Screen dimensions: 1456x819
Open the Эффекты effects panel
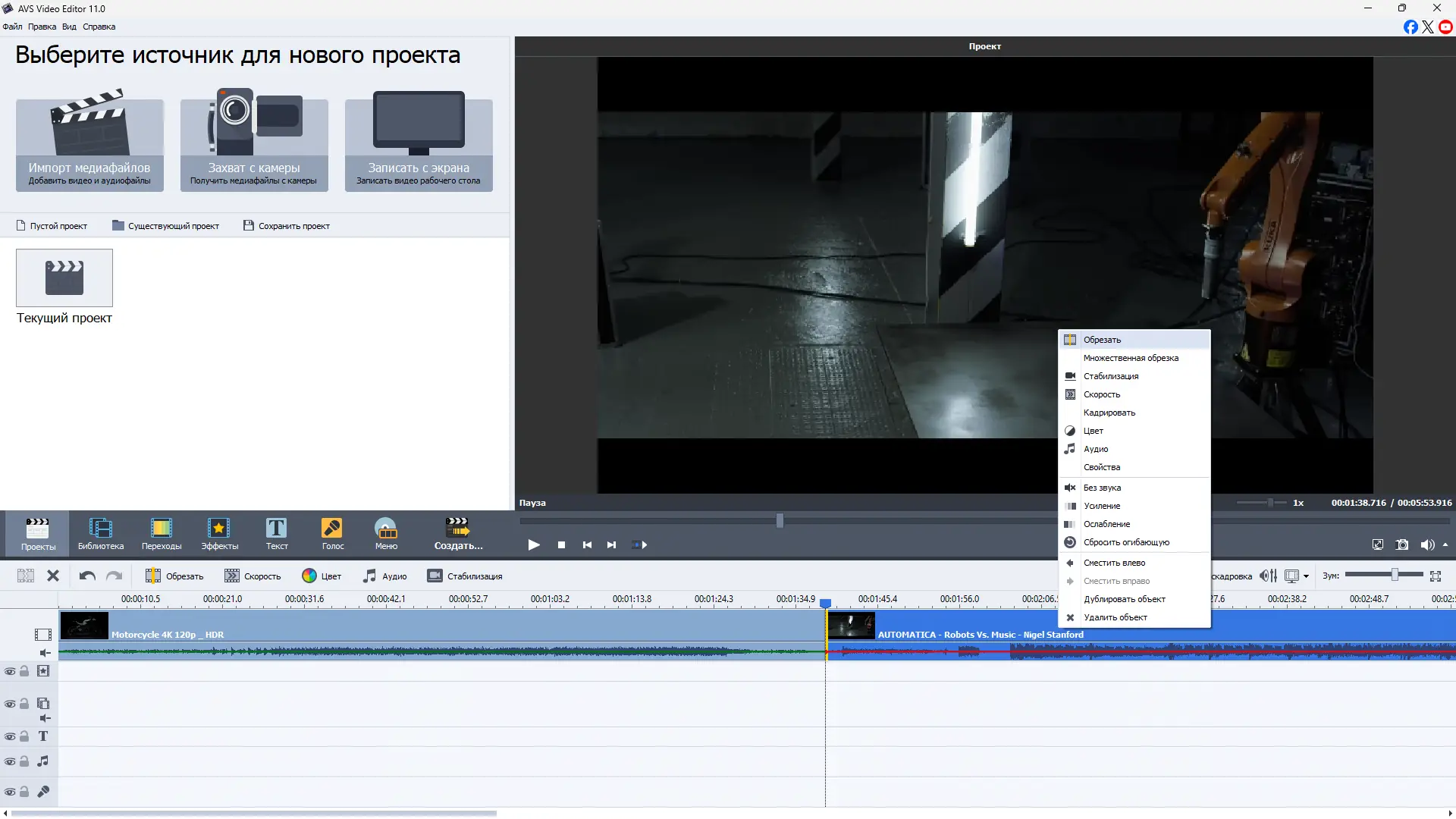tap(219, 533)
